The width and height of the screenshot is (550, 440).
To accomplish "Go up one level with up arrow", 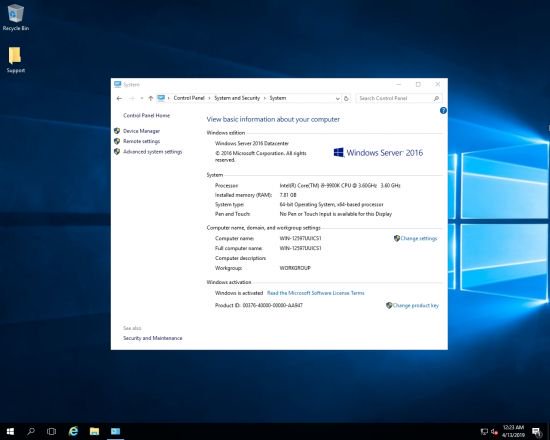I will (x=150, y=98).
